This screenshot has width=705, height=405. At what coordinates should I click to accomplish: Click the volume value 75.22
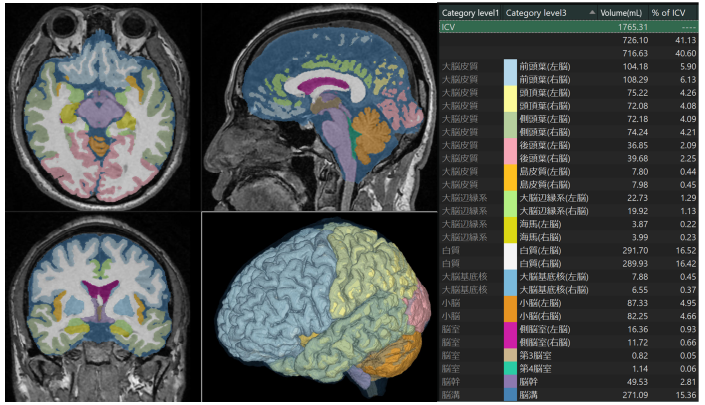(638, 93)
